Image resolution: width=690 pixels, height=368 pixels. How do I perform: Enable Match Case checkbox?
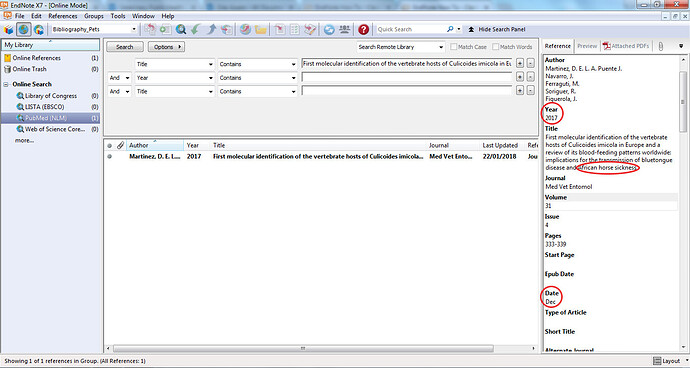453,47
